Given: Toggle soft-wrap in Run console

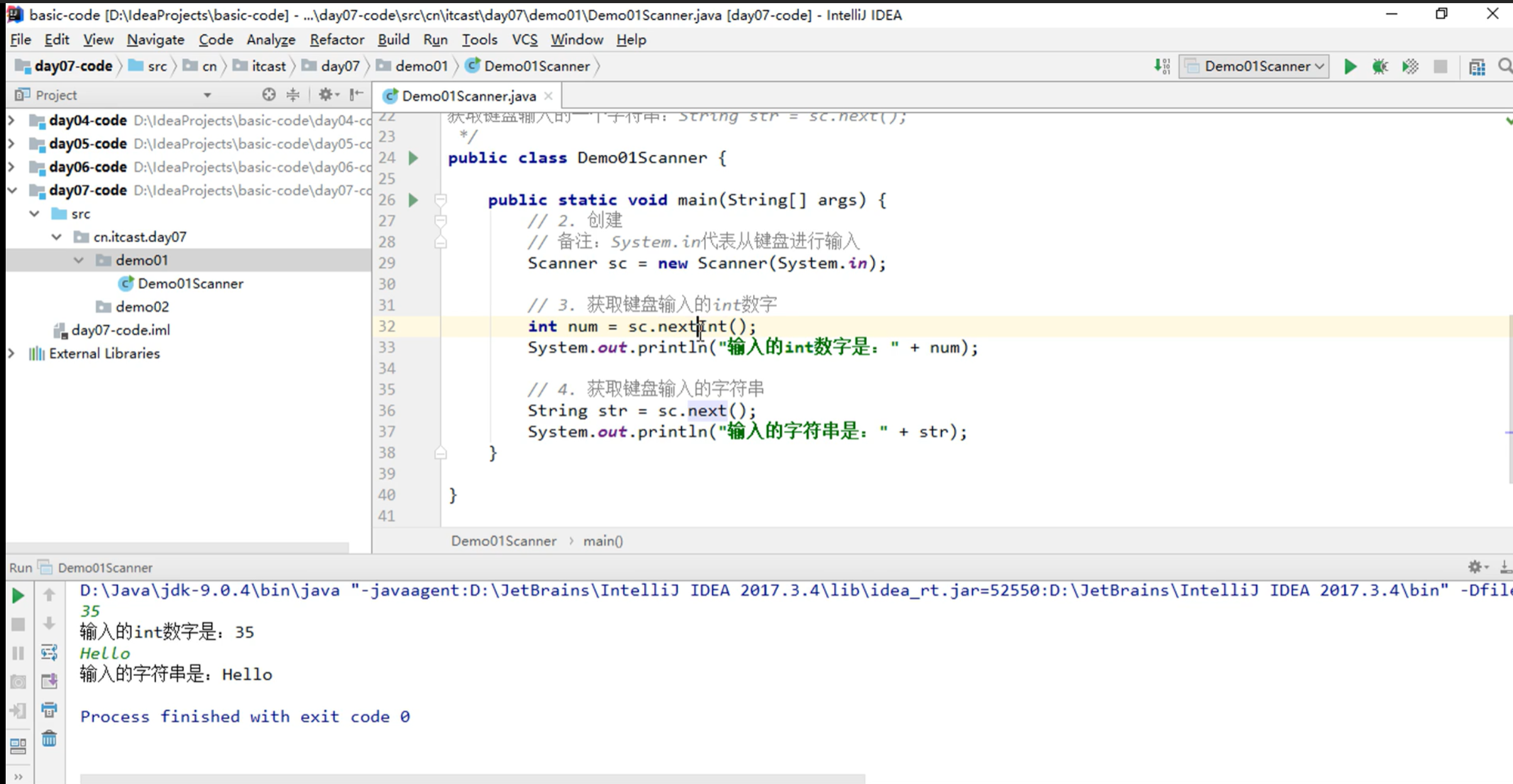Looking at the screenshot, I should [49, 653].
